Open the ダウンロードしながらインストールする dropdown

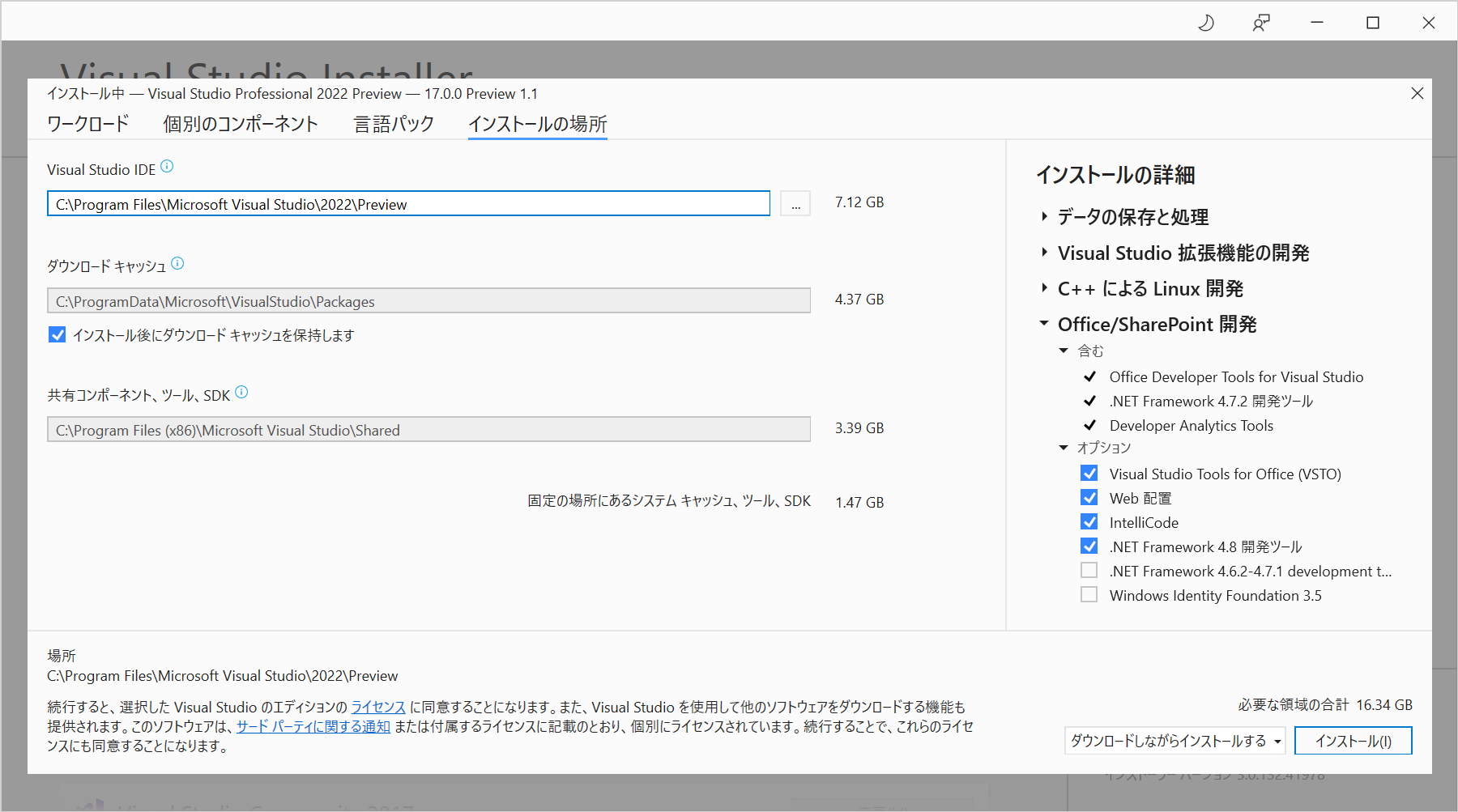pos(1175,741)
